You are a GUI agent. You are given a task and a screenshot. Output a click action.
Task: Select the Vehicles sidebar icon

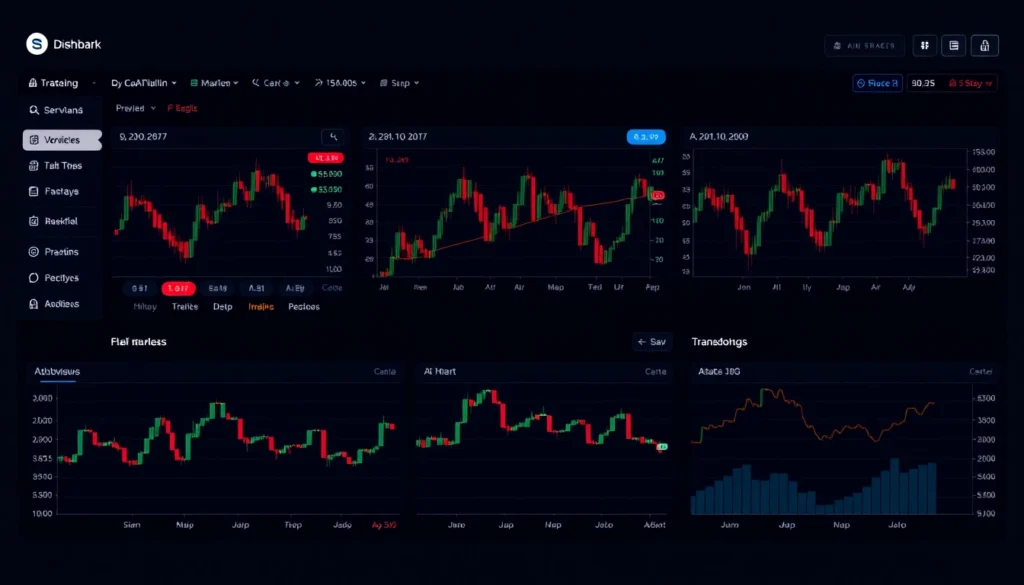click(x=62, y=140)
